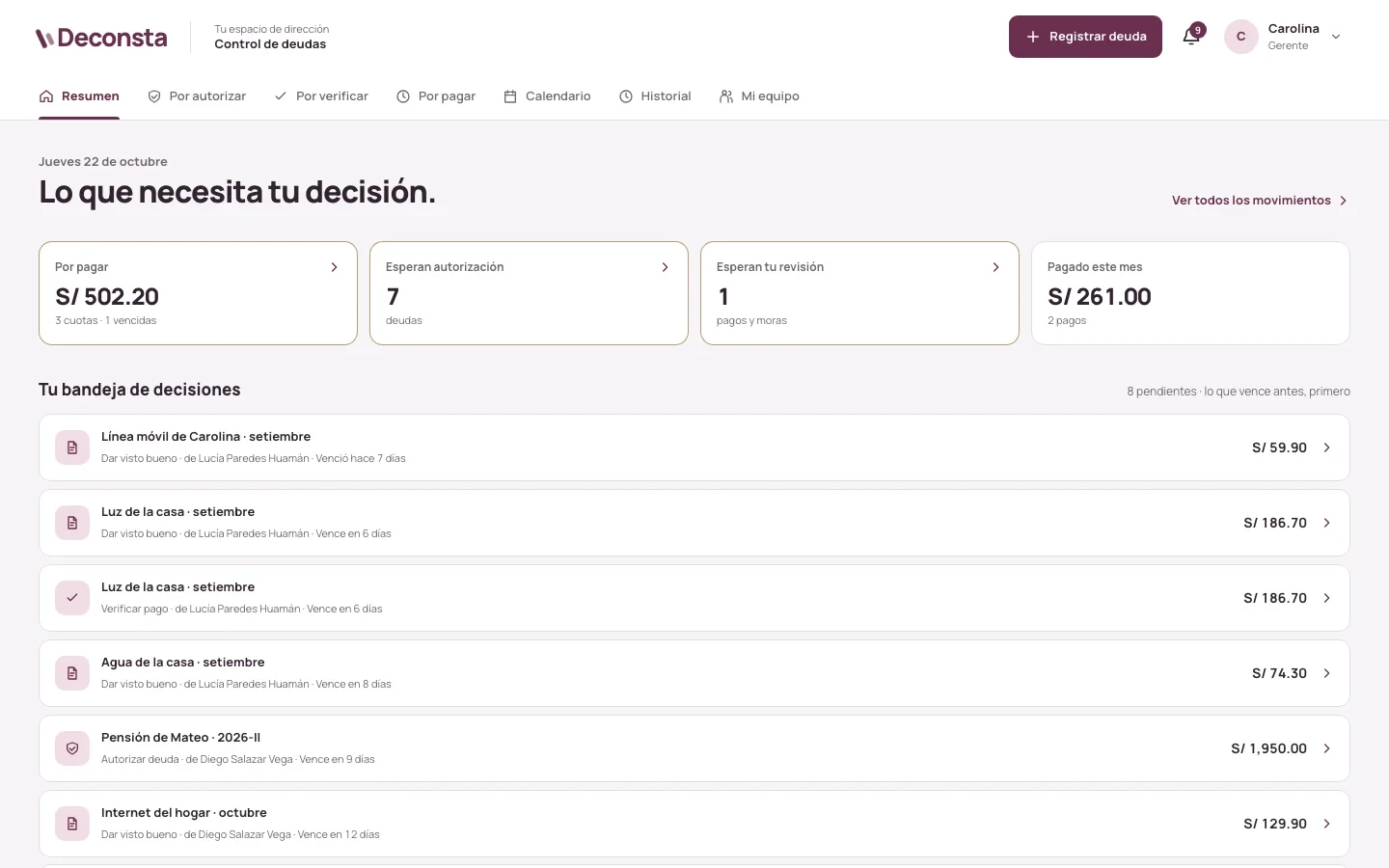This screenshot has height=868, width=1389.
Task: Click the calendar icon beside Calendario
Action: pyautogui.click(x=510, y=96)
